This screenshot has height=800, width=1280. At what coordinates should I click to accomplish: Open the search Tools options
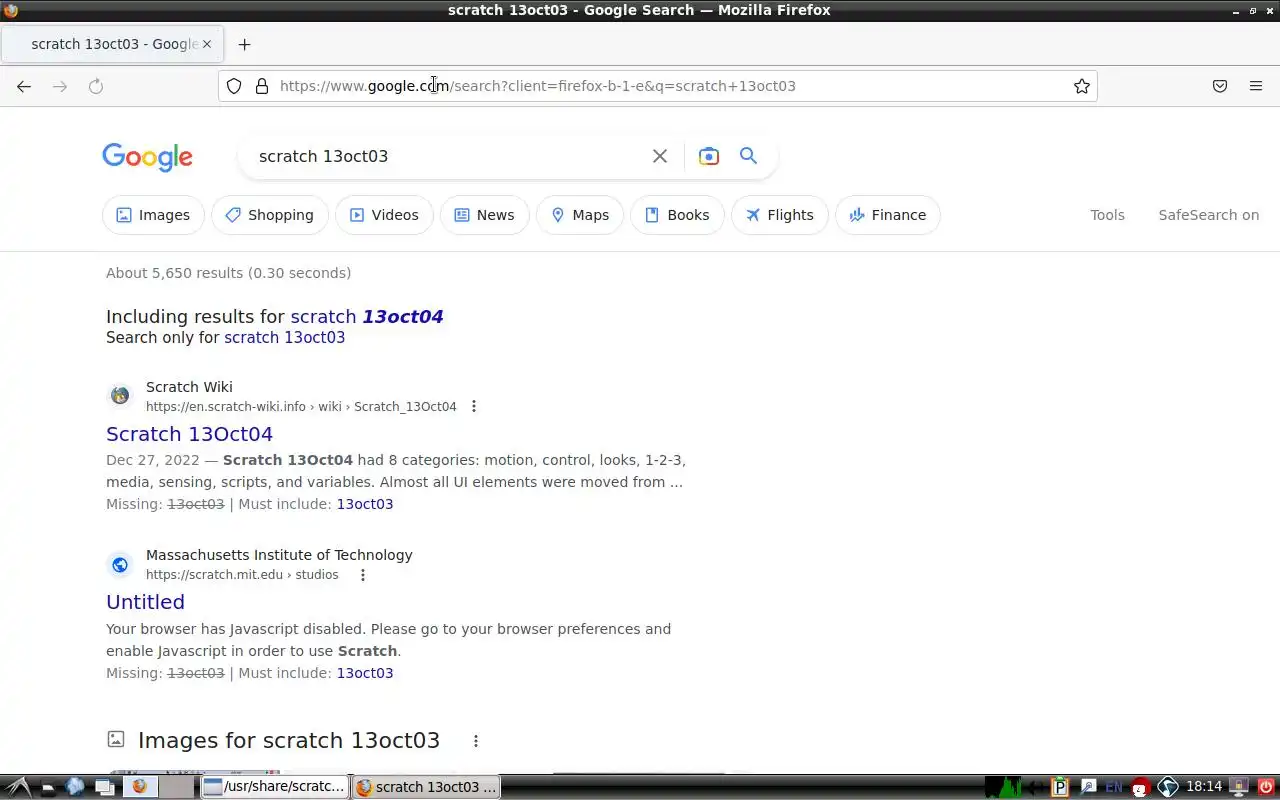coord(1107,215)
